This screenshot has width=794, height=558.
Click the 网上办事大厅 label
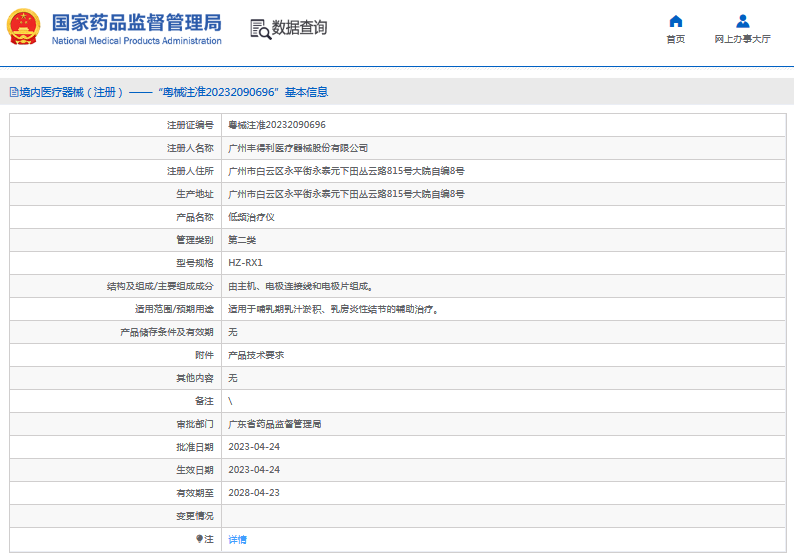(x=742, y=39)
